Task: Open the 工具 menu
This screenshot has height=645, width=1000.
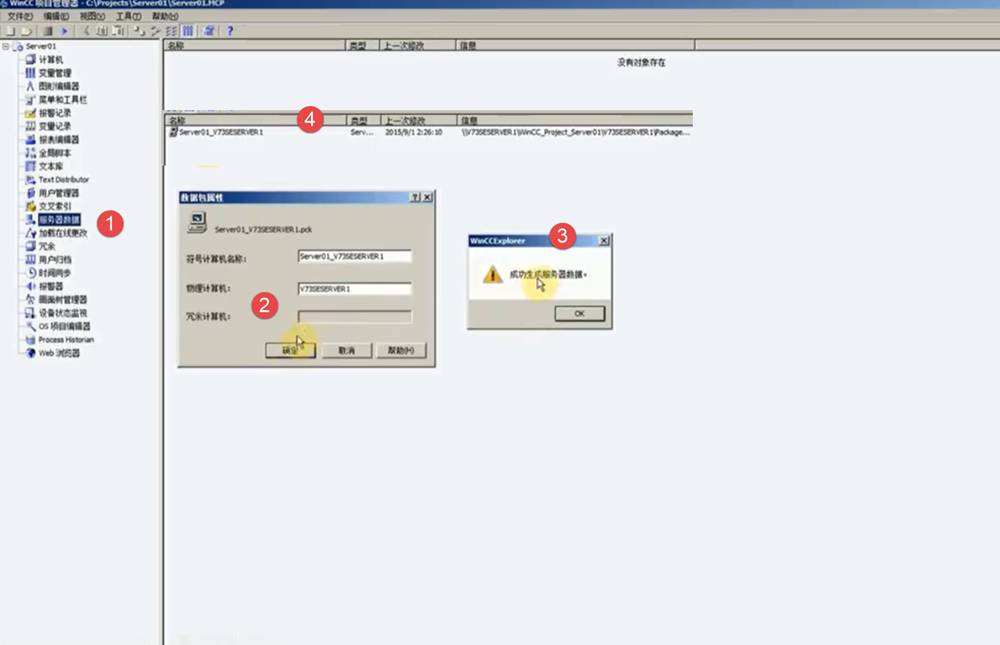Action: point(128,17)
